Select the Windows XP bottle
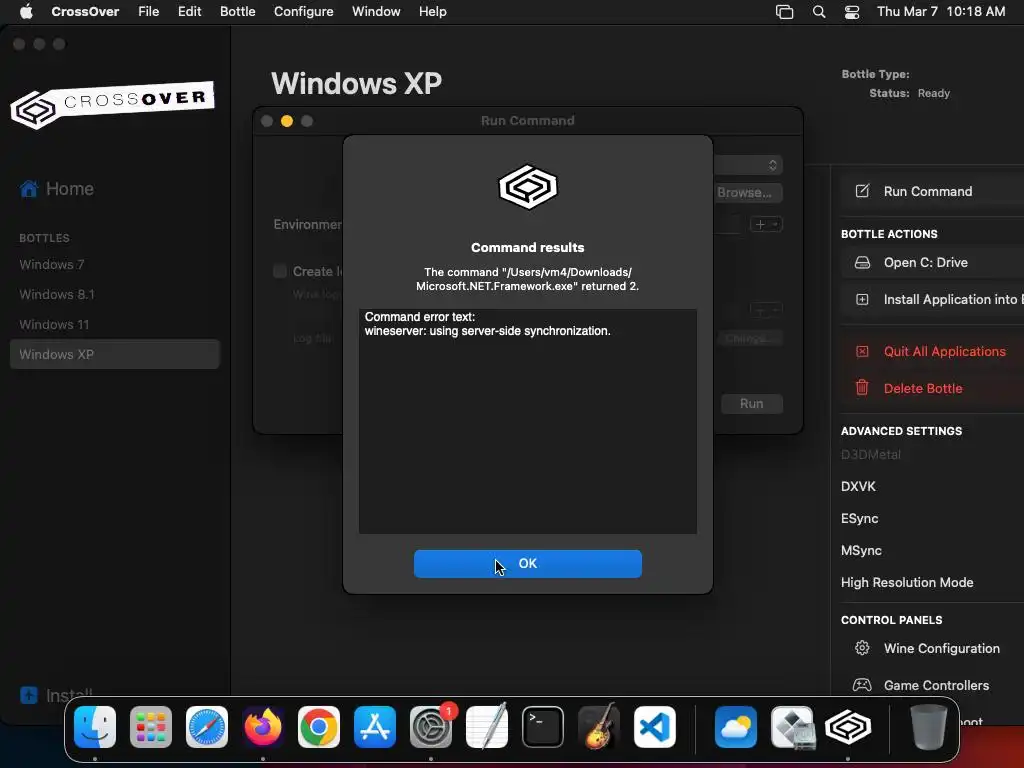The width and height of the screenshot is (1024, 768). (x=115, y=354)
